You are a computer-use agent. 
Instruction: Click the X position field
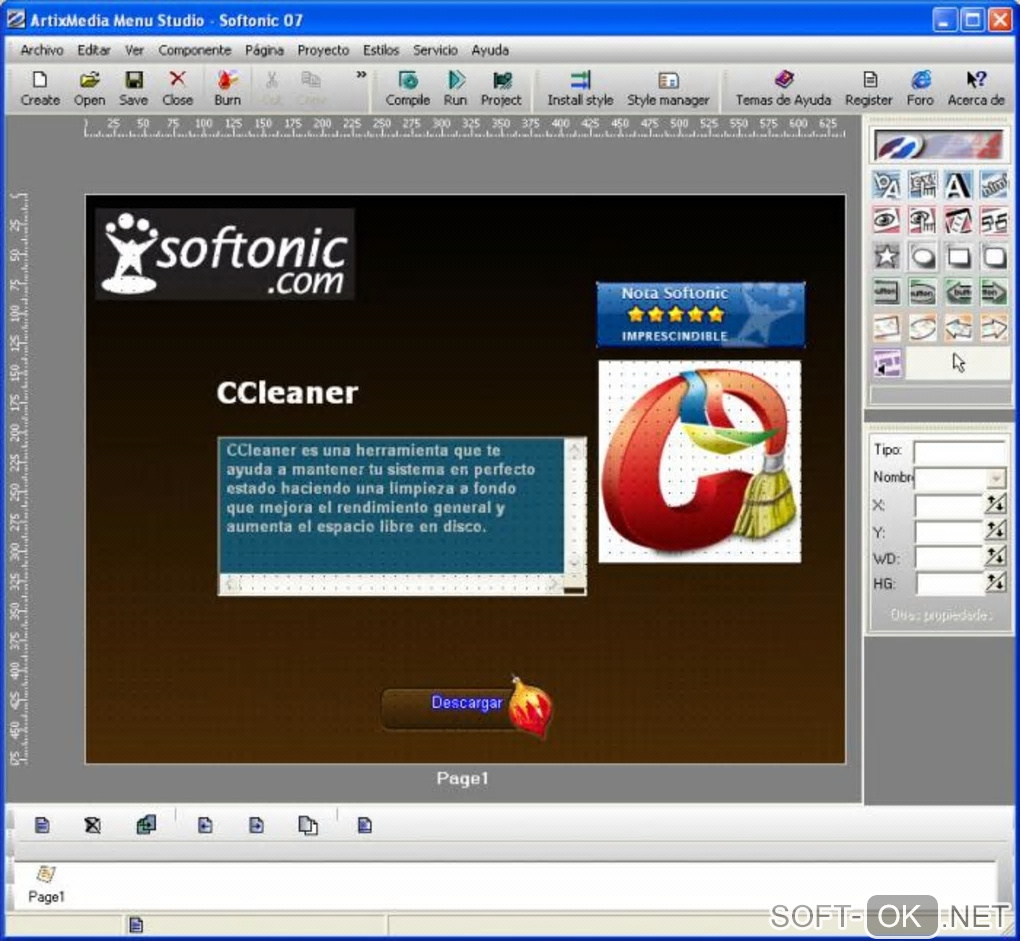(x=949, y=505)
